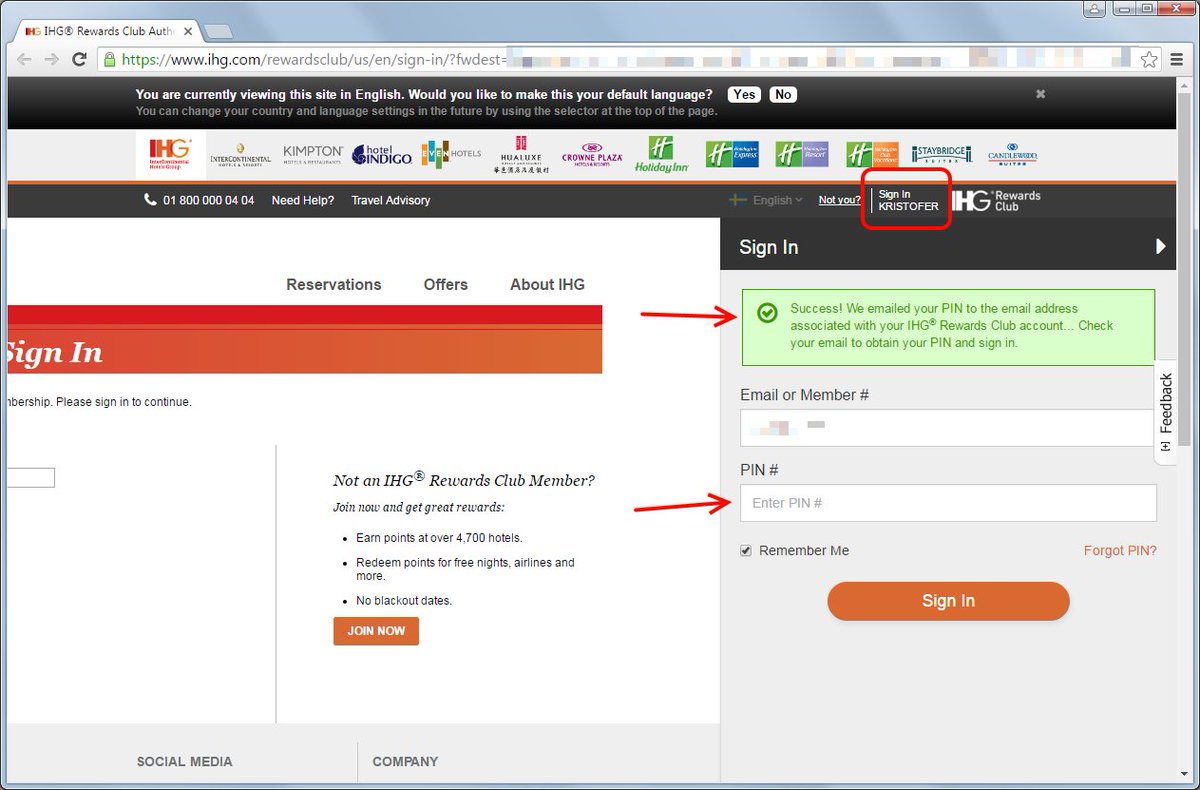Open the Offers menu

pyautogui.click(x=445, y=285)
